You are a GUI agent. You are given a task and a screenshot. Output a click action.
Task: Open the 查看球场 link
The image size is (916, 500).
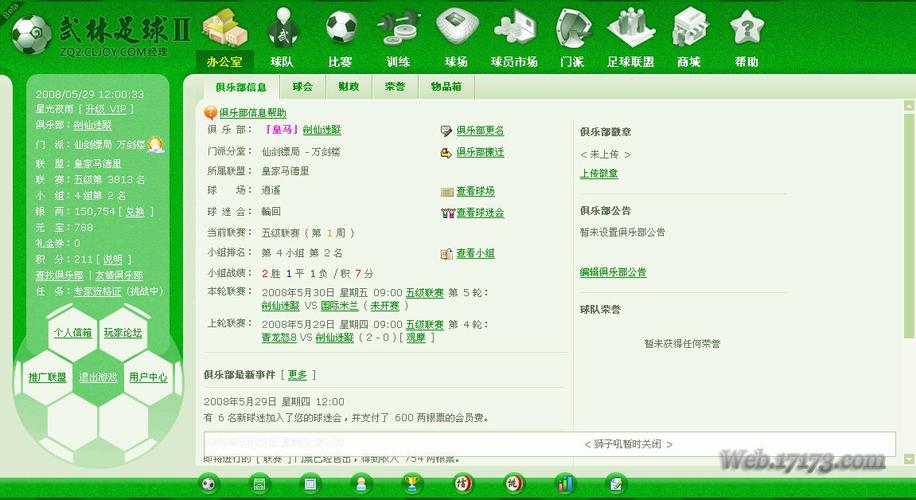pos(476,192)
